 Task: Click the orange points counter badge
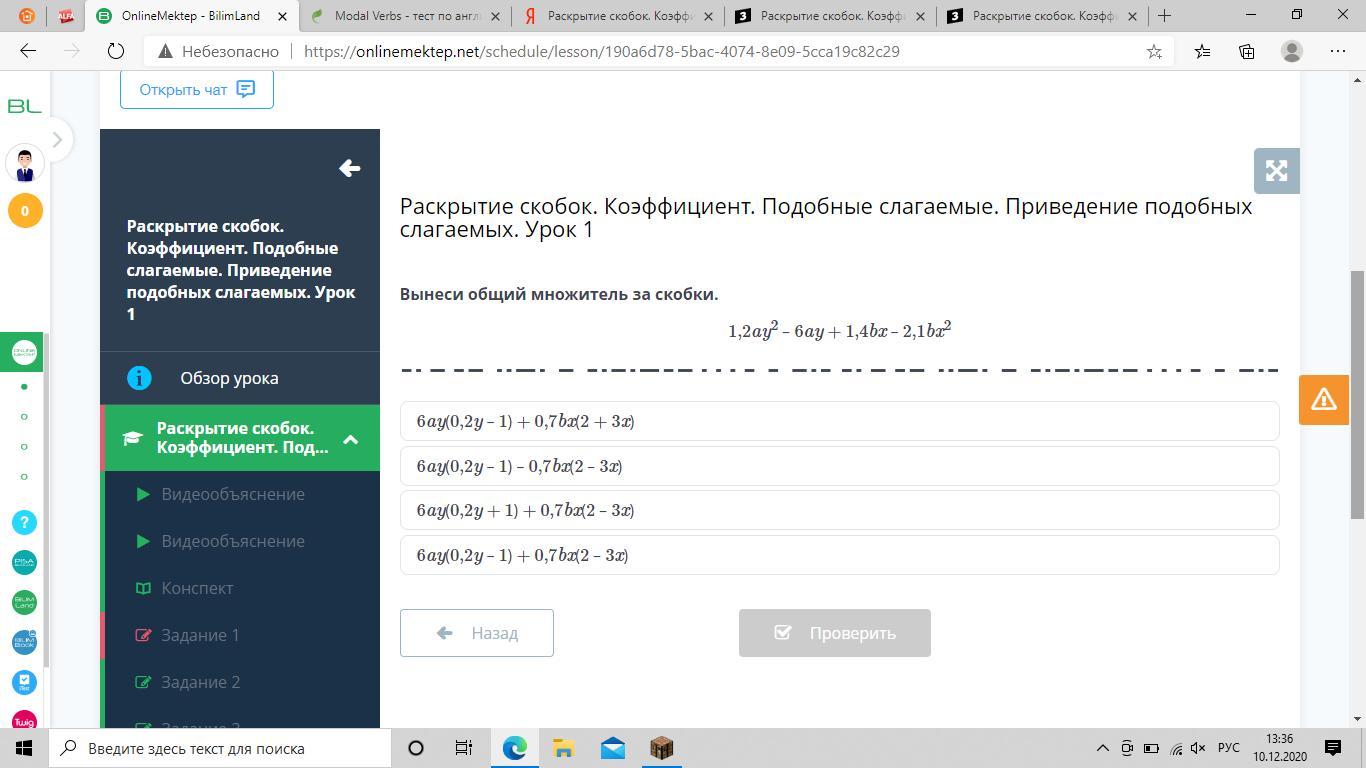tap(25, 211)
